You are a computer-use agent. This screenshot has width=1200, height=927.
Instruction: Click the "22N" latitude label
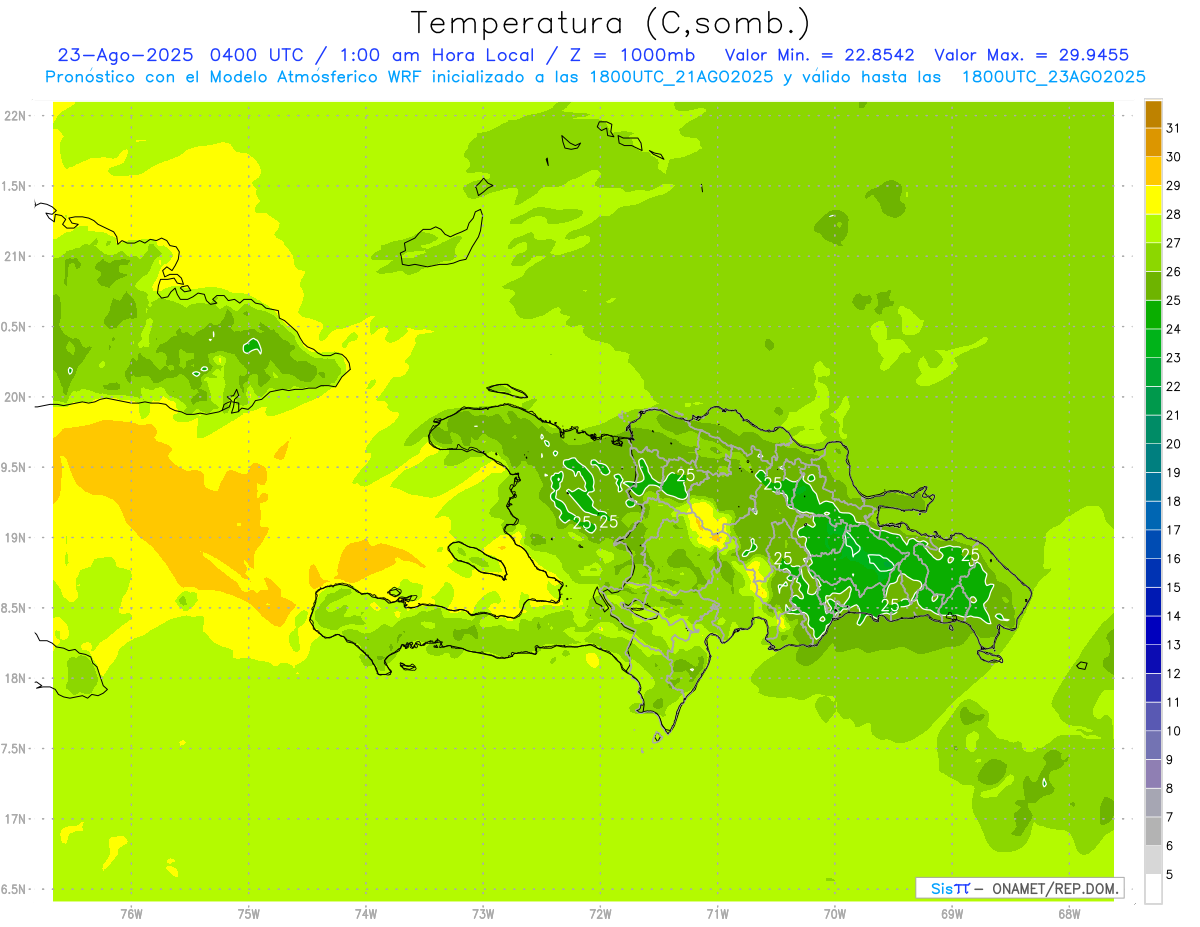pos(14,116)
